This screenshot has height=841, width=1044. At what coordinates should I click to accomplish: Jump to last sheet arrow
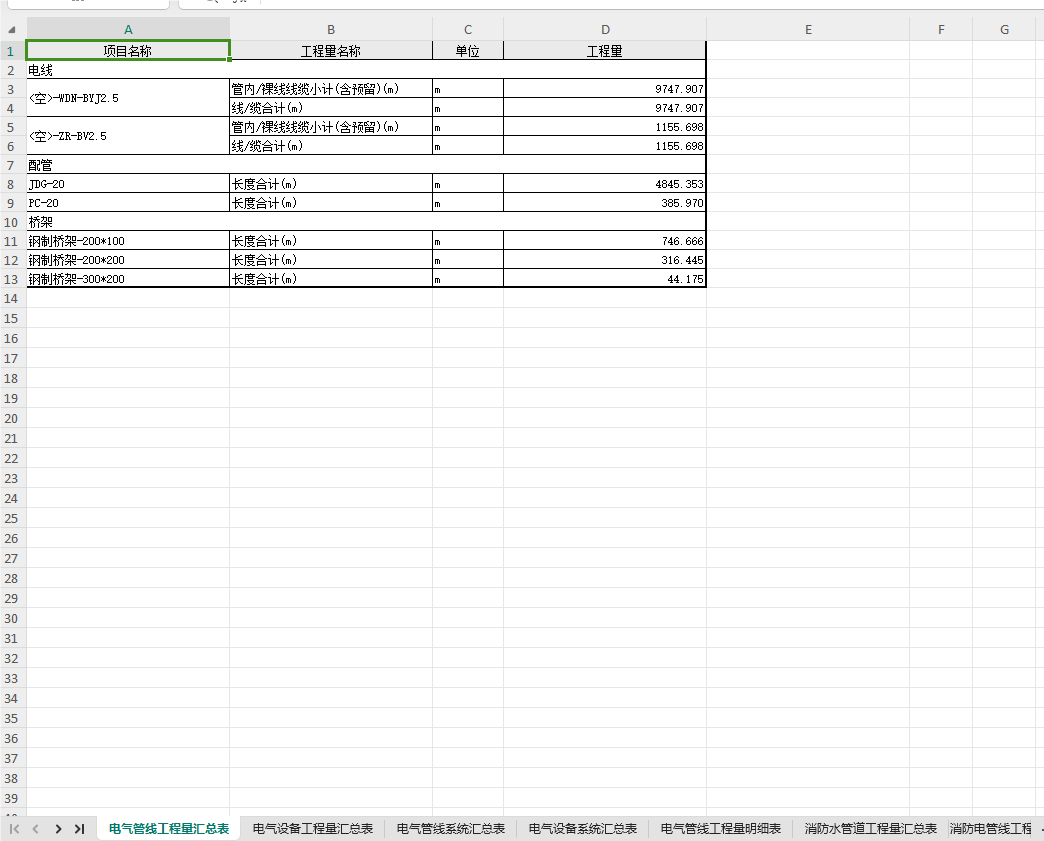click(x=80, y=828)
